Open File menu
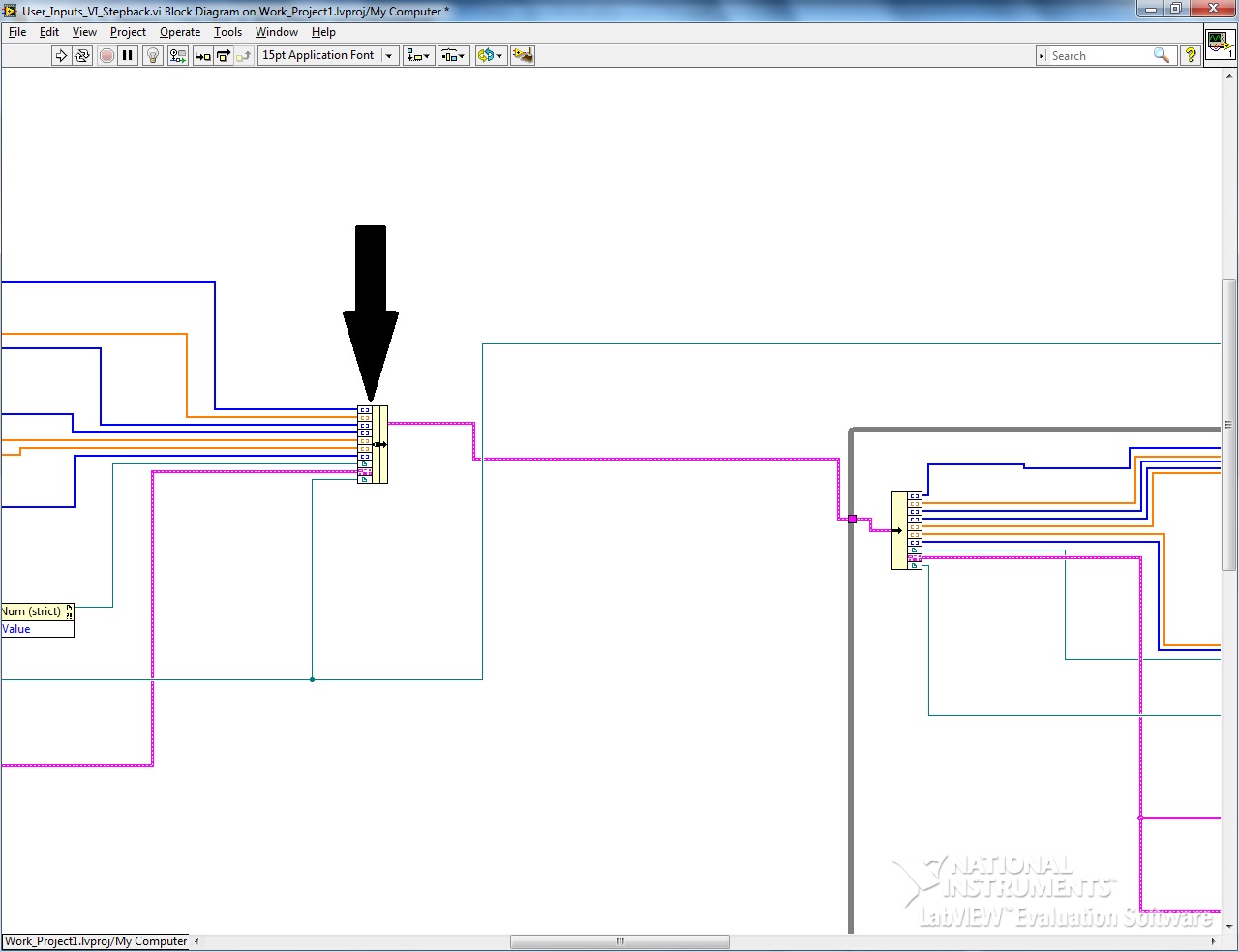Image resolution: width=1239 pixels, height=952 pixels. tap(17, 32)
